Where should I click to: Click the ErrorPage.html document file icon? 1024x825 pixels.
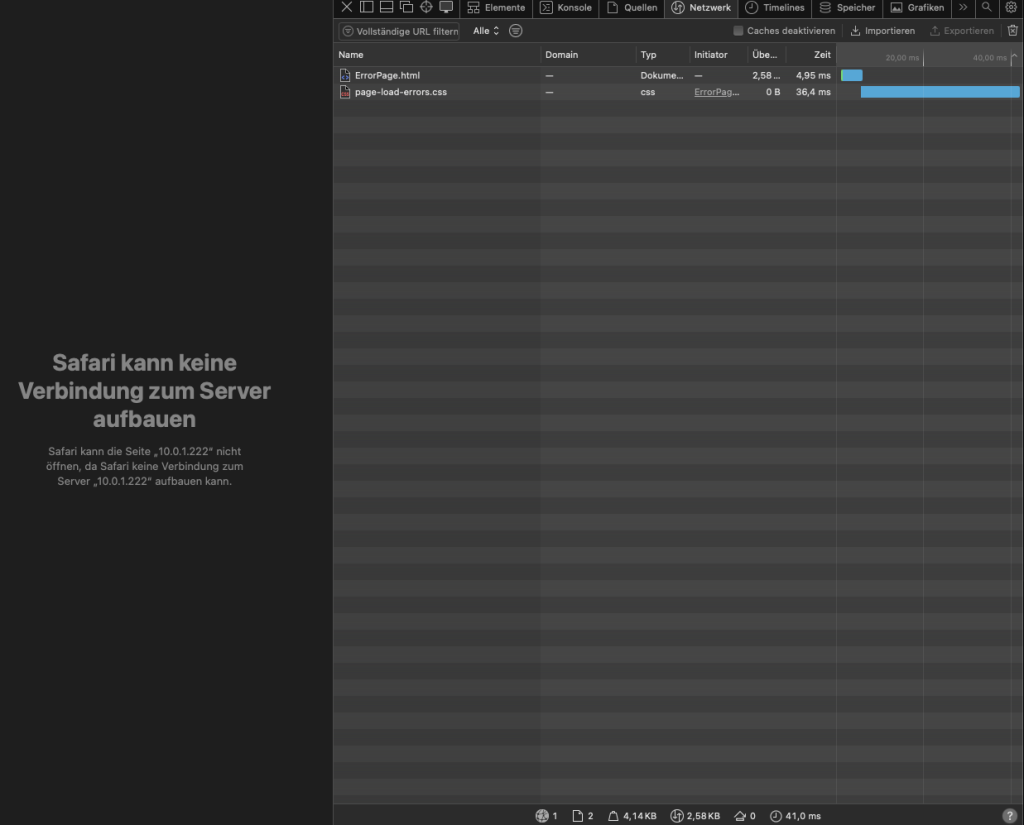pos(345,76)
